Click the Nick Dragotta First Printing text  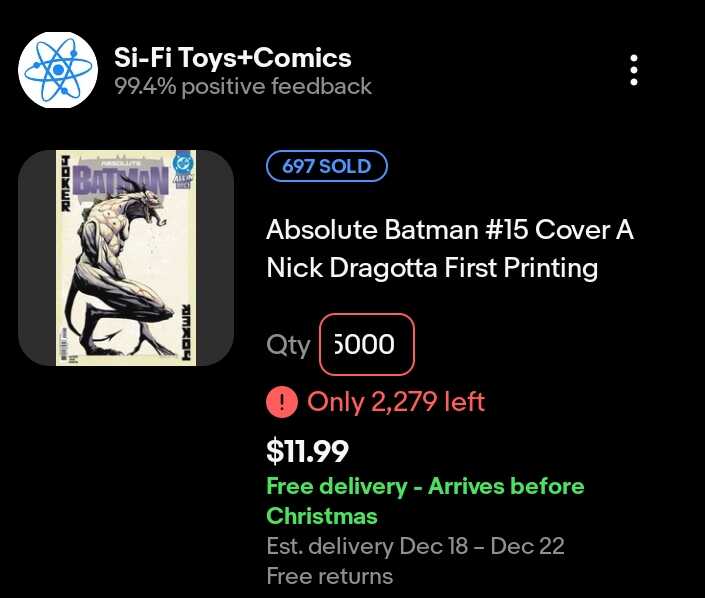point(432,268)
